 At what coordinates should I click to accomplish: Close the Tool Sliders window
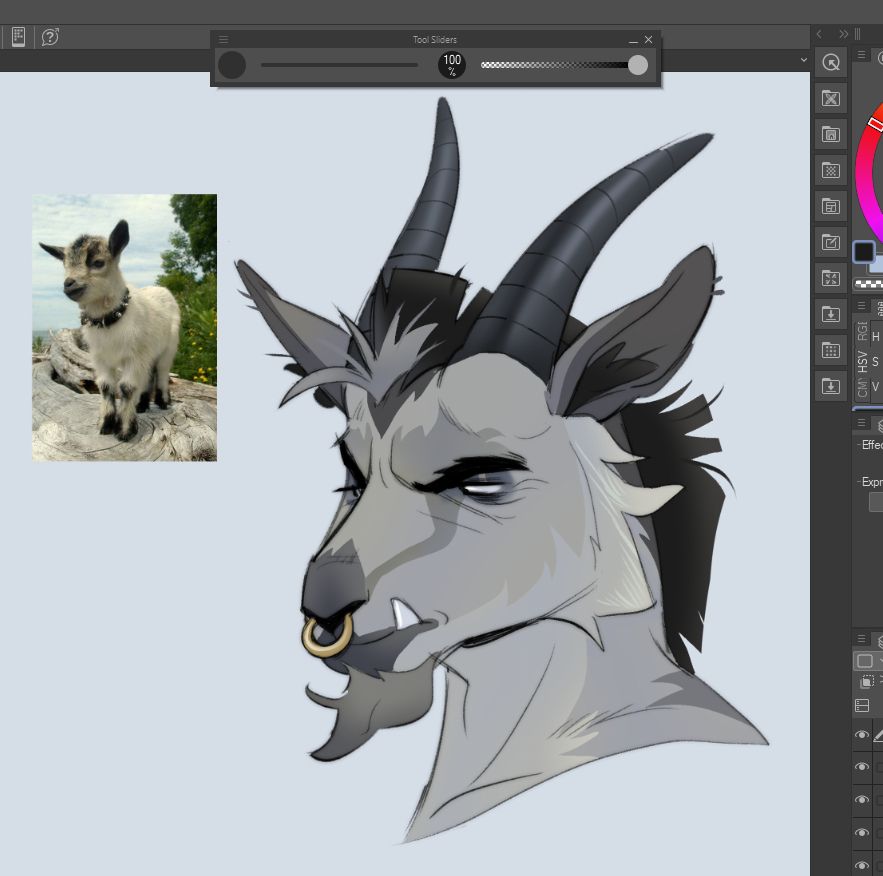tap(649, 39)
